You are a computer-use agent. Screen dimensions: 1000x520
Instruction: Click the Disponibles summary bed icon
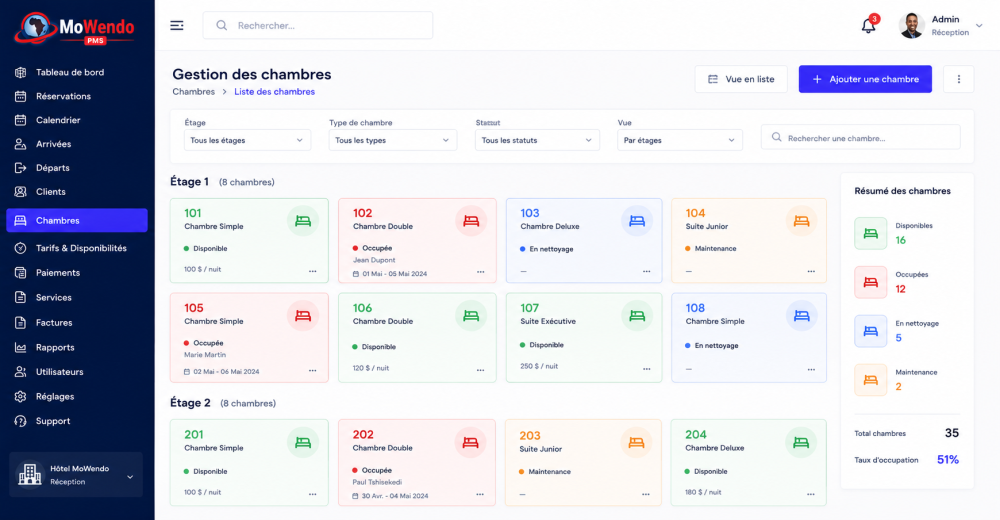(x=871, y=234)
